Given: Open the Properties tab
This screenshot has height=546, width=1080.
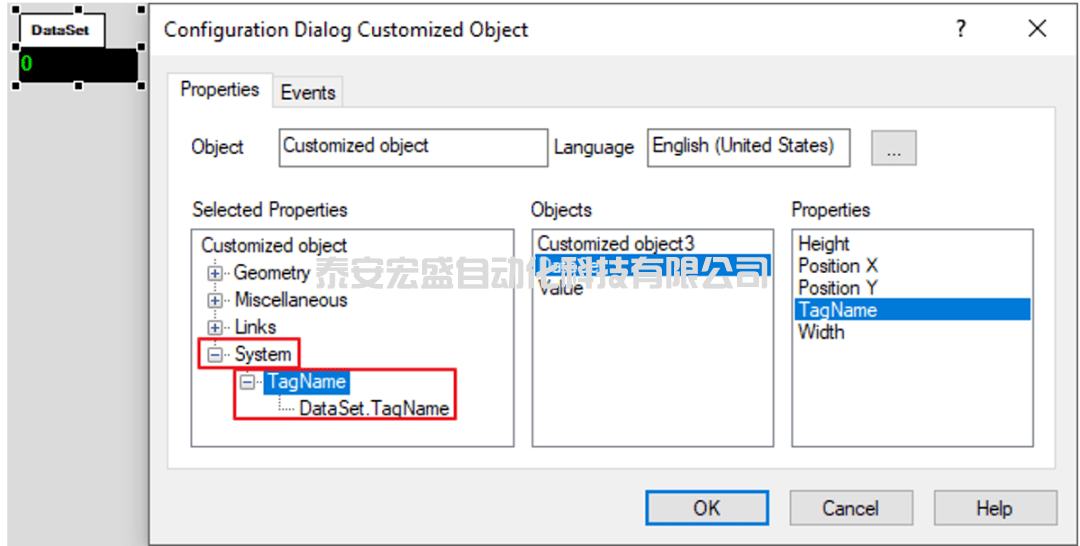Looking at the screenshot, I should [x=219, y=90].
